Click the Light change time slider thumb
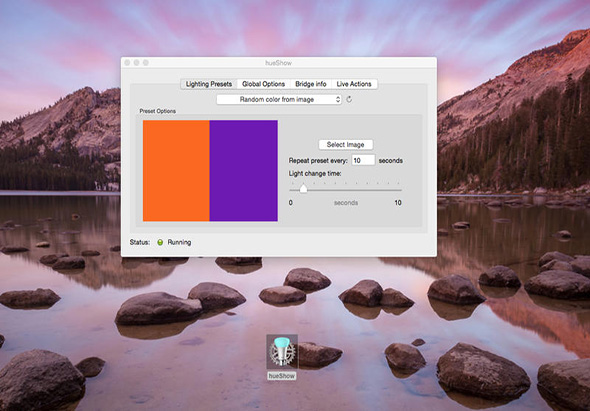Image resolution: width=590 pixels, height=411 pixels. coord(303,189)
